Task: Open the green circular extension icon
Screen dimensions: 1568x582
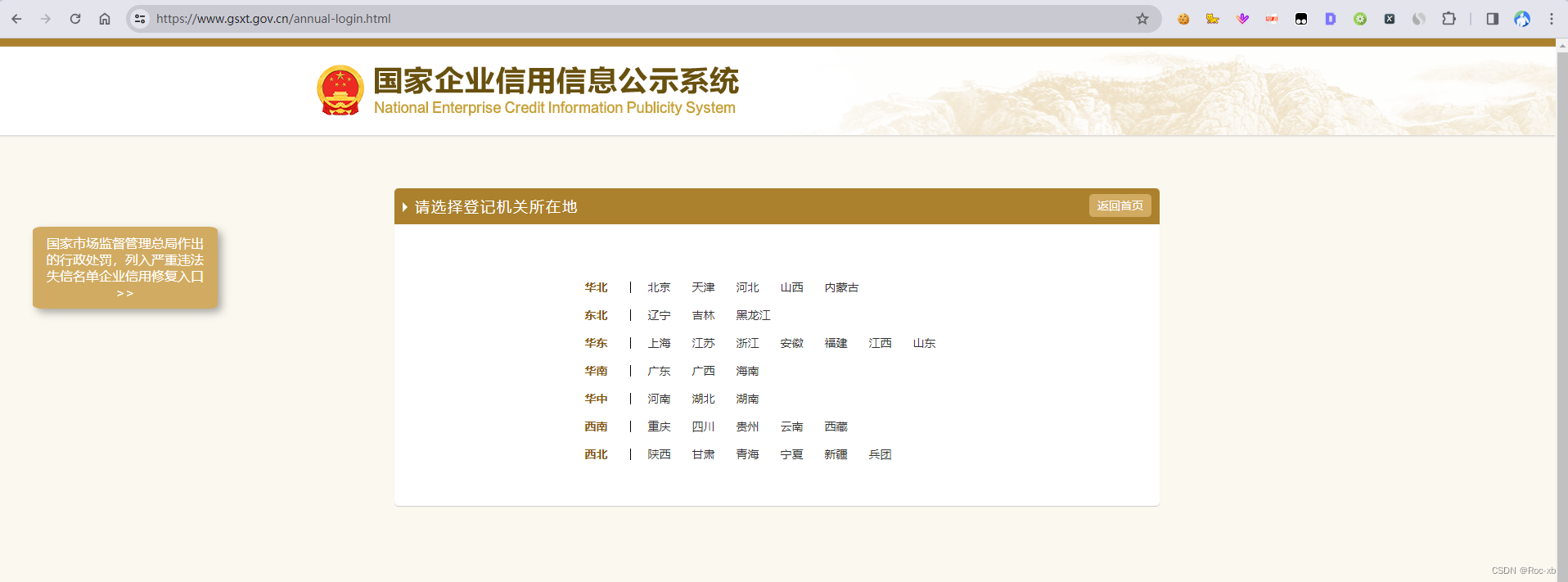Action: [1360, 19]
